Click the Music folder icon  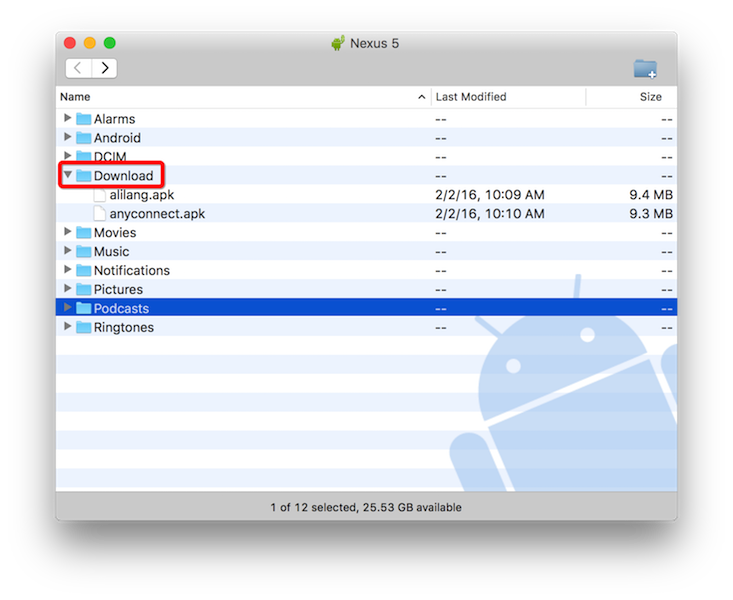84,252
